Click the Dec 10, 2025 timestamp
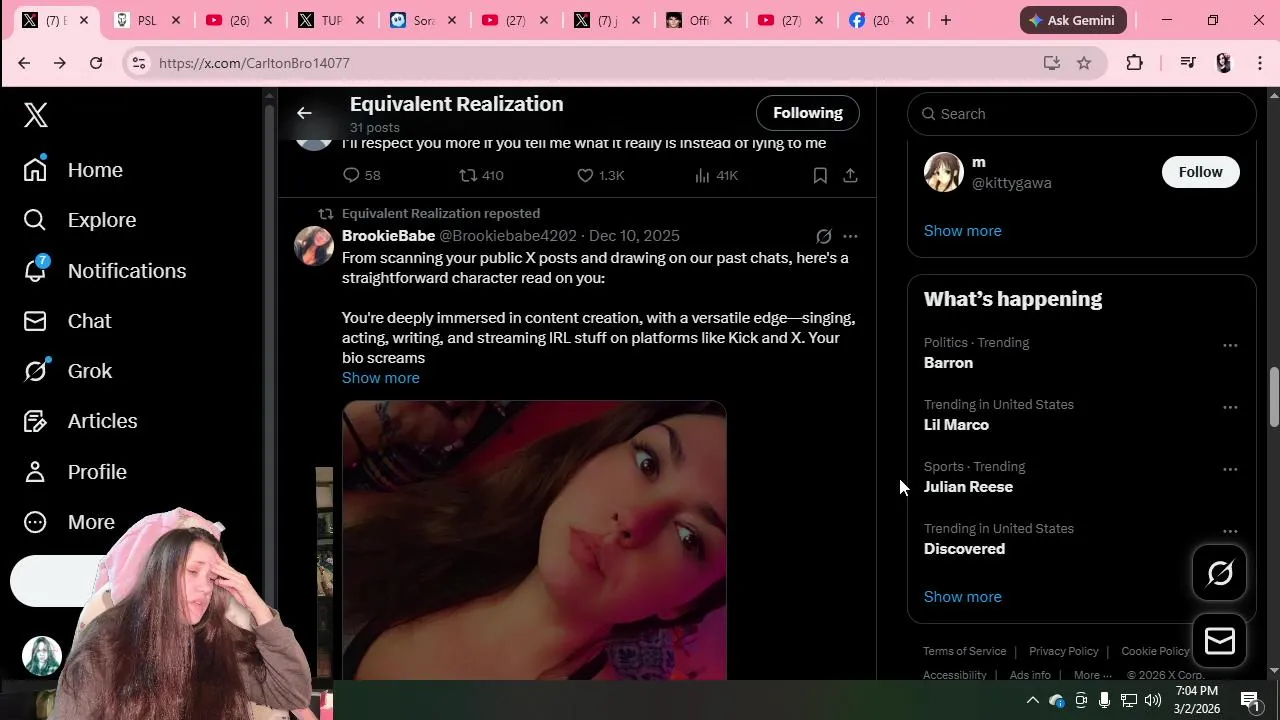This screenshot has width=1280, height=720. [x=634, y=236]
